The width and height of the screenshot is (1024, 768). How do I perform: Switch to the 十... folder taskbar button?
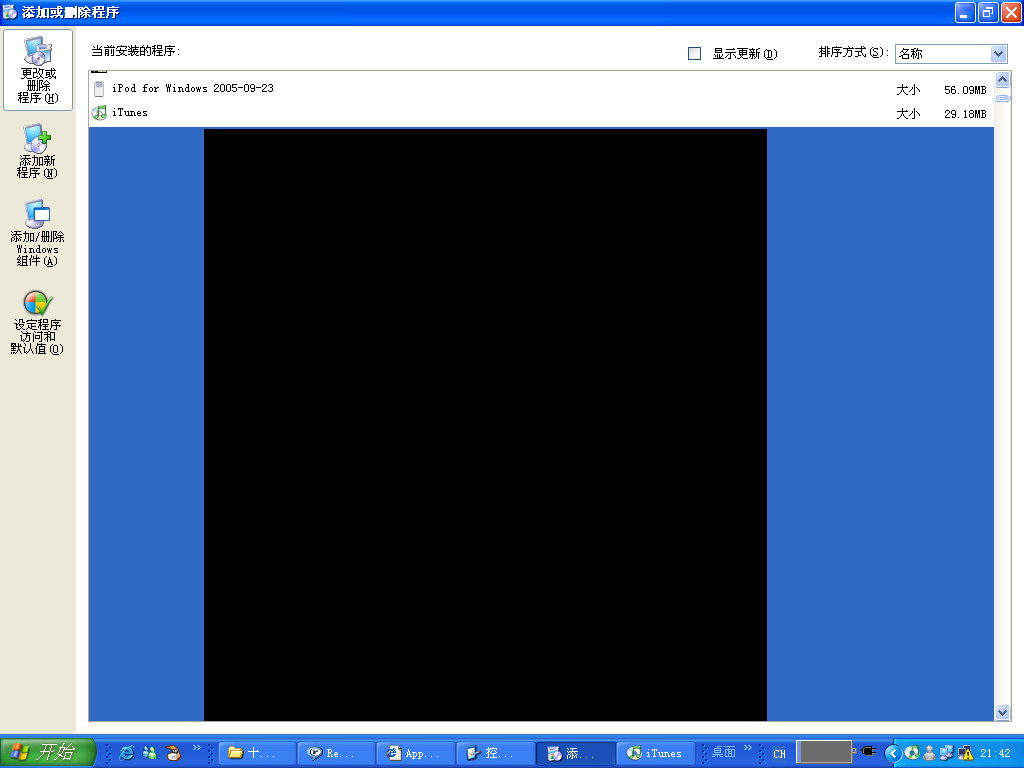[257, 753]
